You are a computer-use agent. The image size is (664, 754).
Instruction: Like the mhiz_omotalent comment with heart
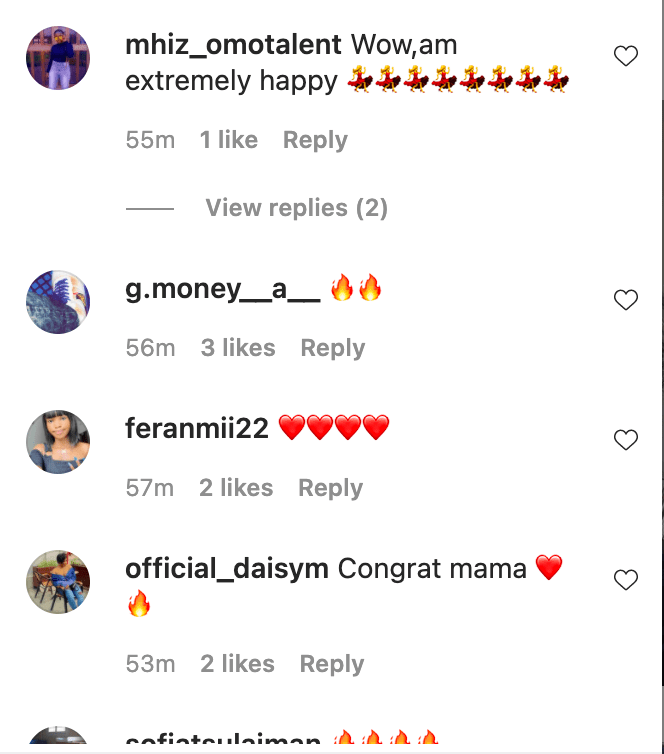point(625,57)
